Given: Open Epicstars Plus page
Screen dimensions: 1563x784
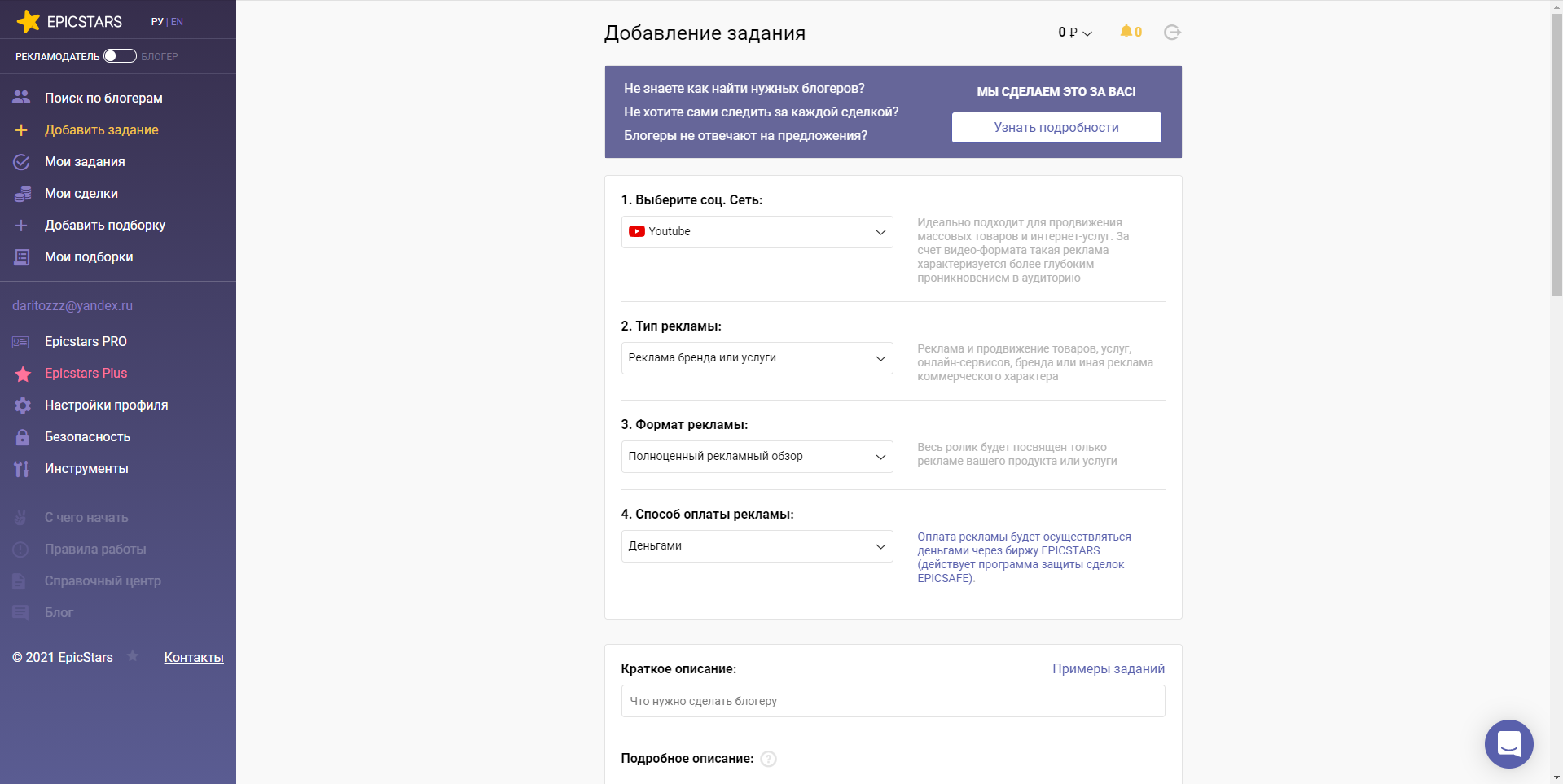Looking at the screenshot, I should (86, 373).
